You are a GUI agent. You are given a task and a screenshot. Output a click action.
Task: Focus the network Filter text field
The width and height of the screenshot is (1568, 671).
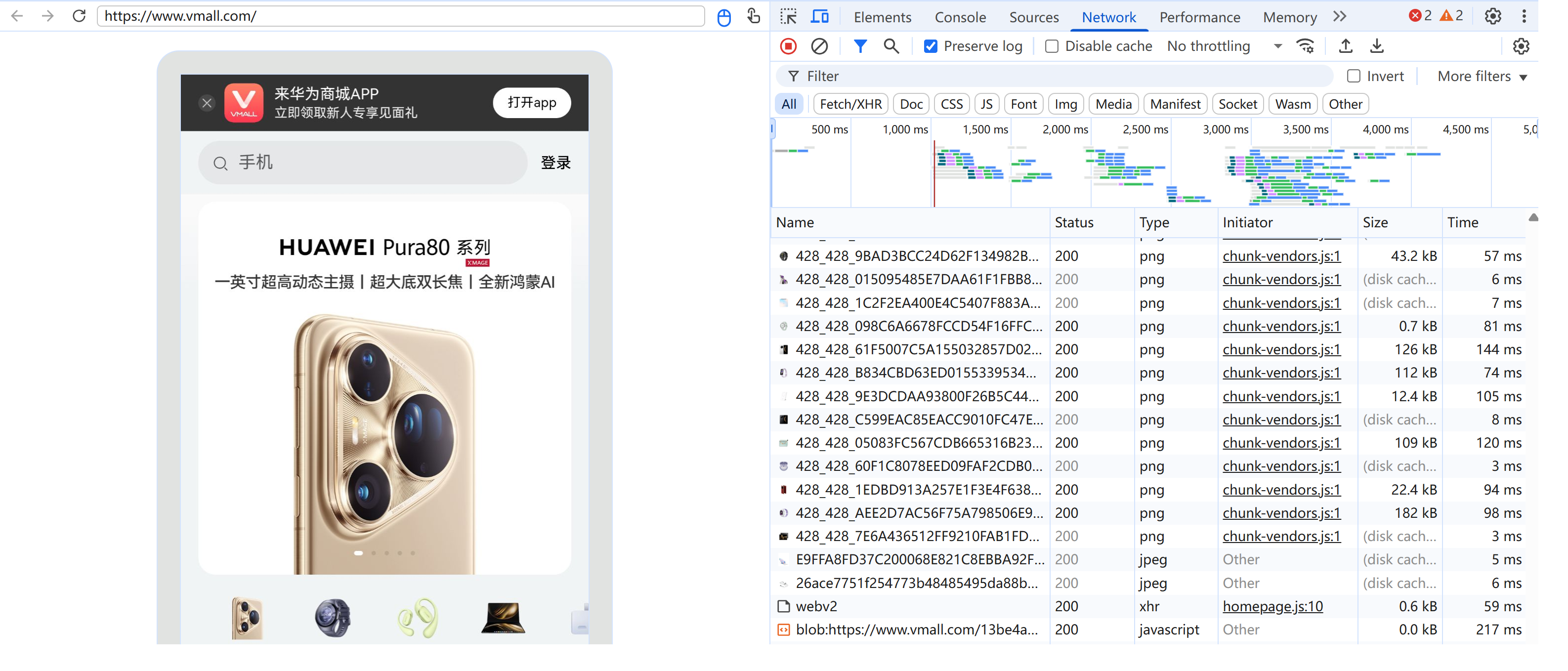tap(1054, 76)
